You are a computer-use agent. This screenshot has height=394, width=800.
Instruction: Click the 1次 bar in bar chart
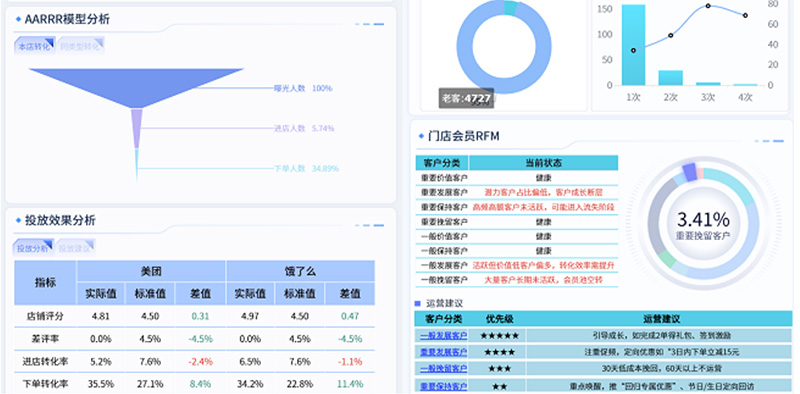click(633, 45)
